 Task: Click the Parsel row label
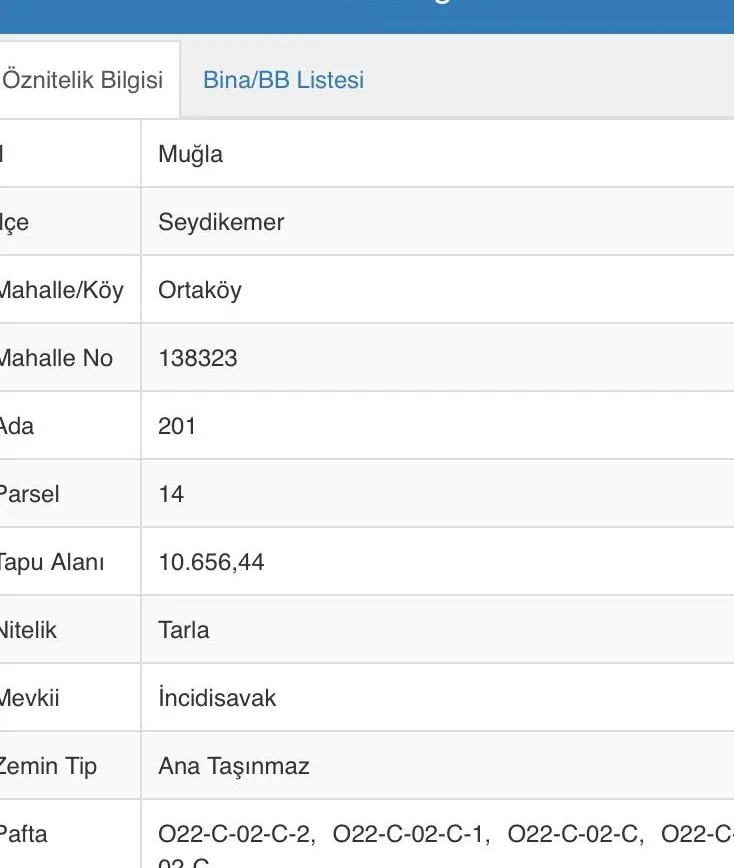tap(30, 494)
